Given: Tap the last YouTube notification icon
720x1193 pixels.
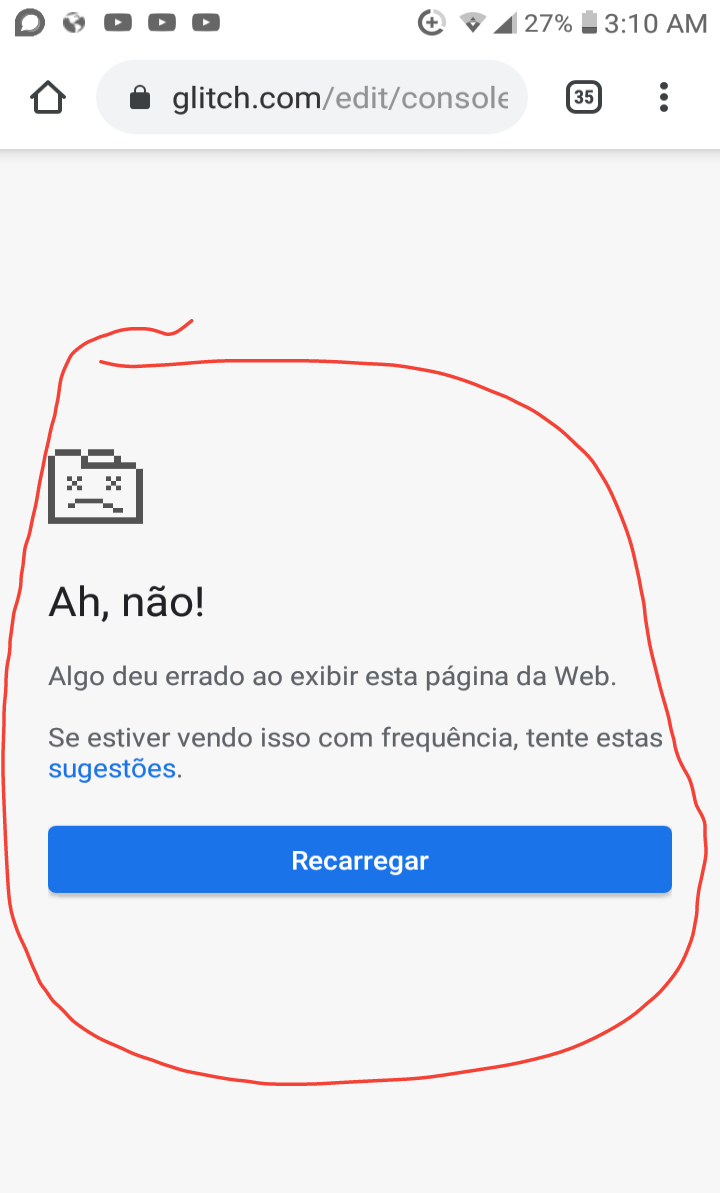Looking at the screenshot, I should (206, 23).
